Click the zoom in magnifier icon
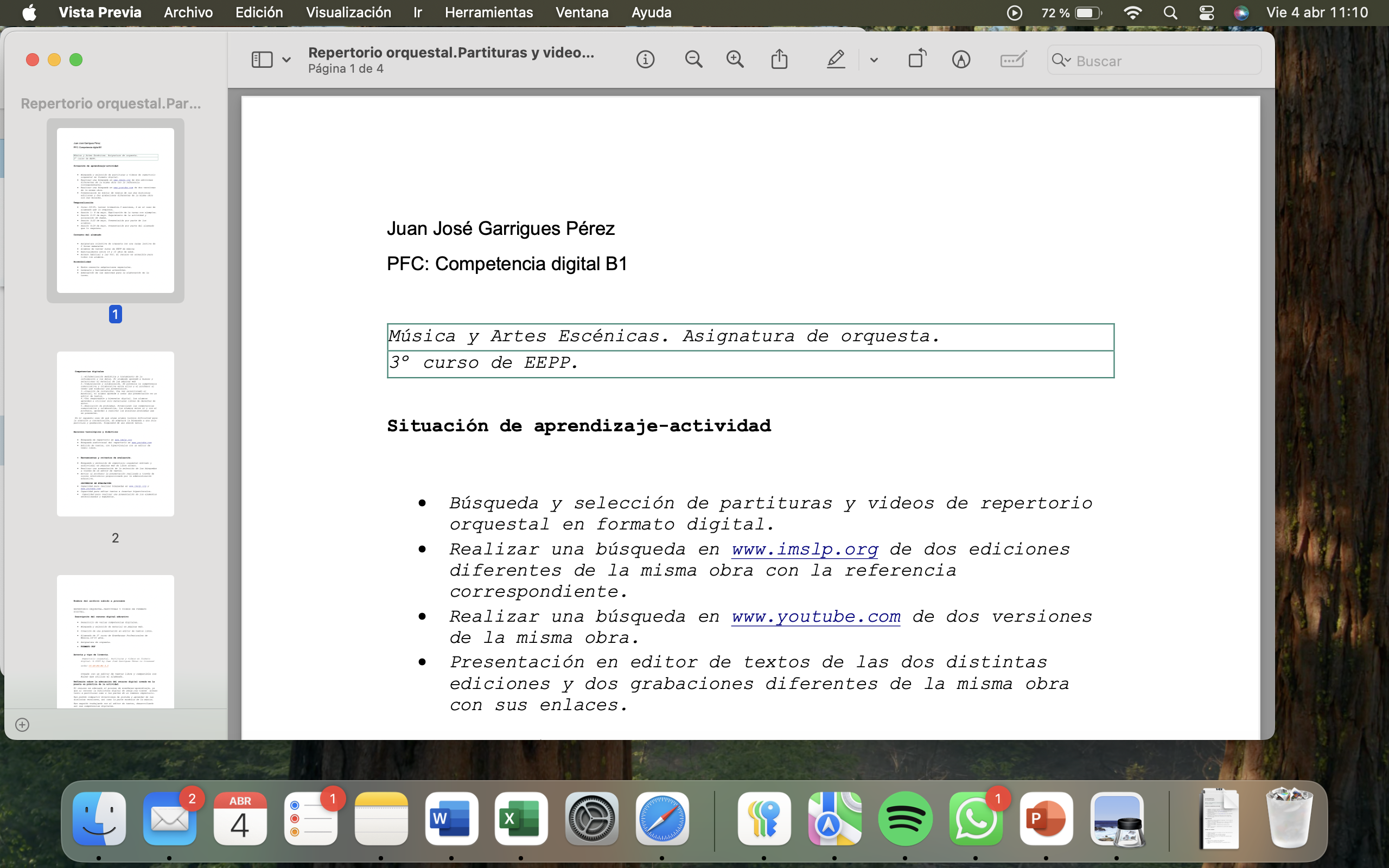 click(735, 60)
